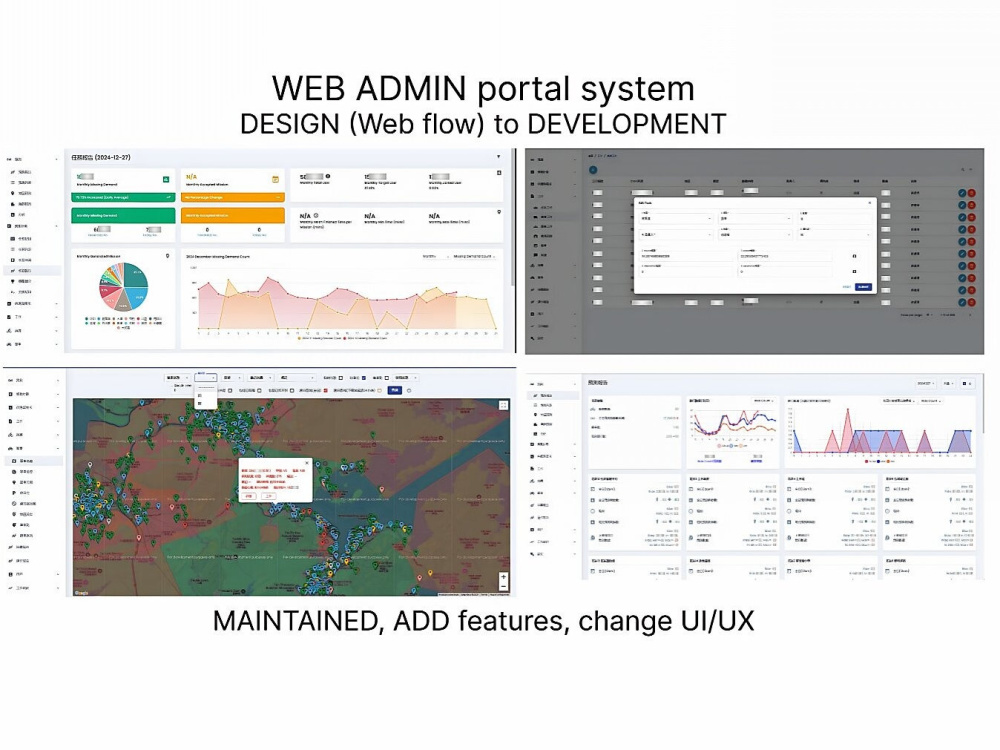Click the blue pencil edit icon in the first table row
Viewport: 1000px width, 750px height.
[962, 193]
